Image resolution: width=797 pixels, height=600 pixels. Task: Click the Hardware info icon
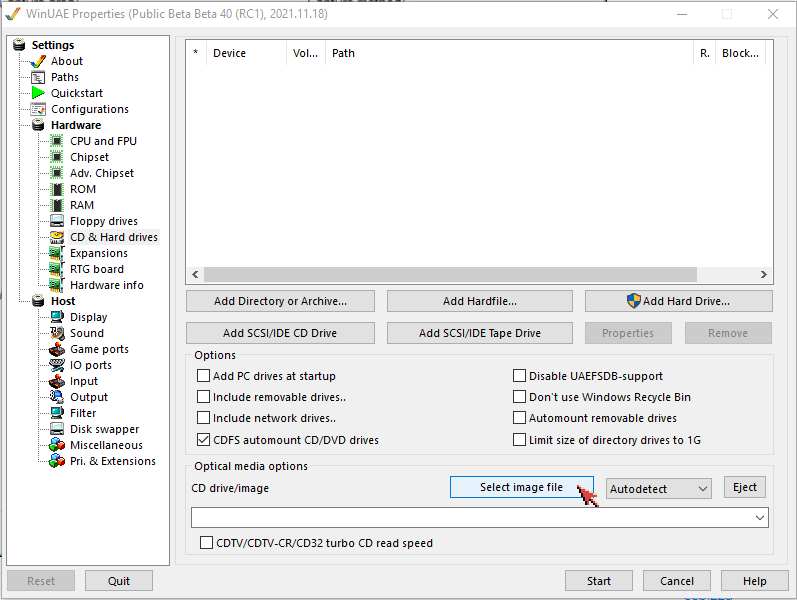pos(57,285)
